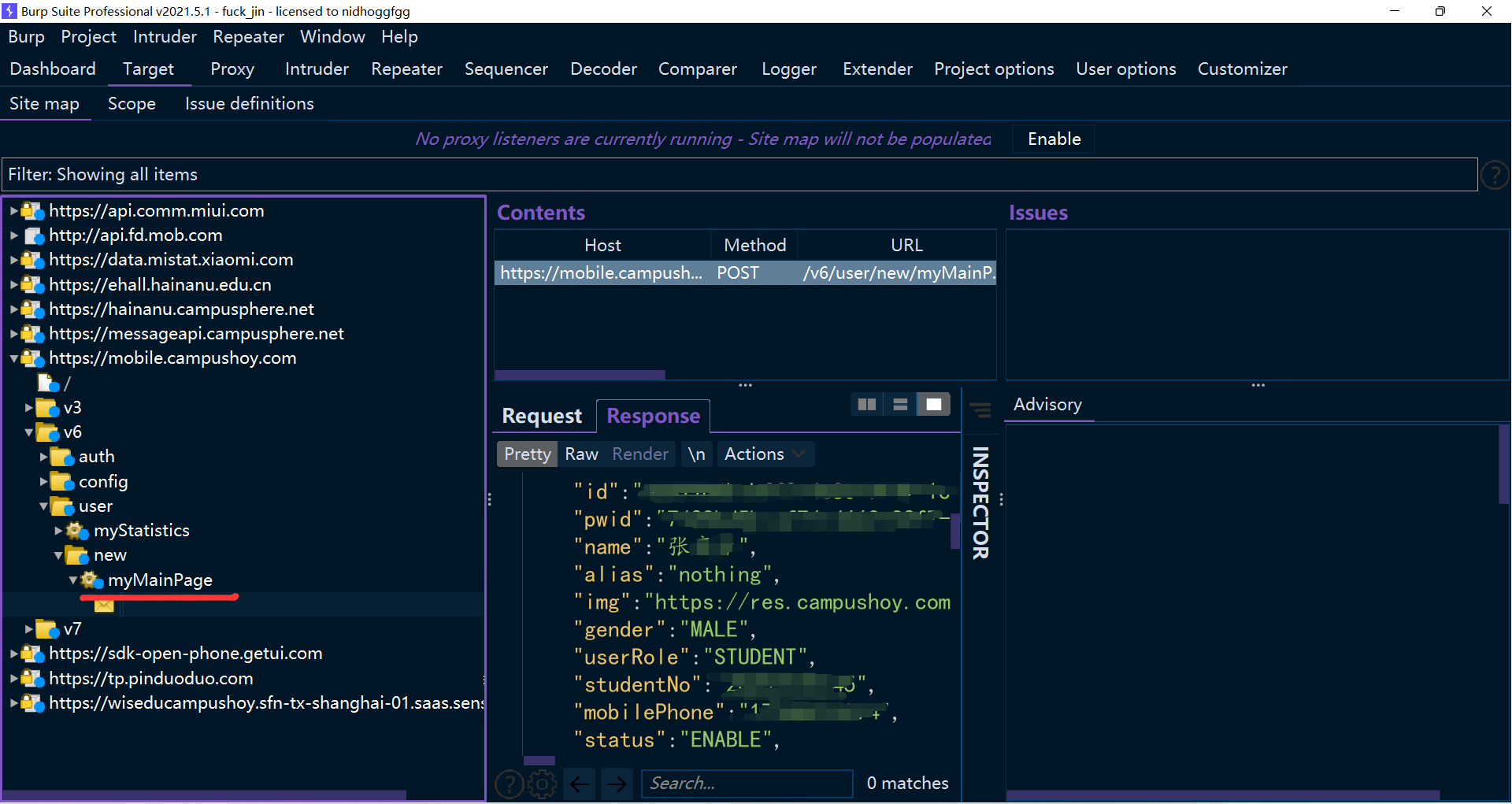Expand the v7 folder in site map
This screenshot has width=1512, height=804.
pos(29,629)
